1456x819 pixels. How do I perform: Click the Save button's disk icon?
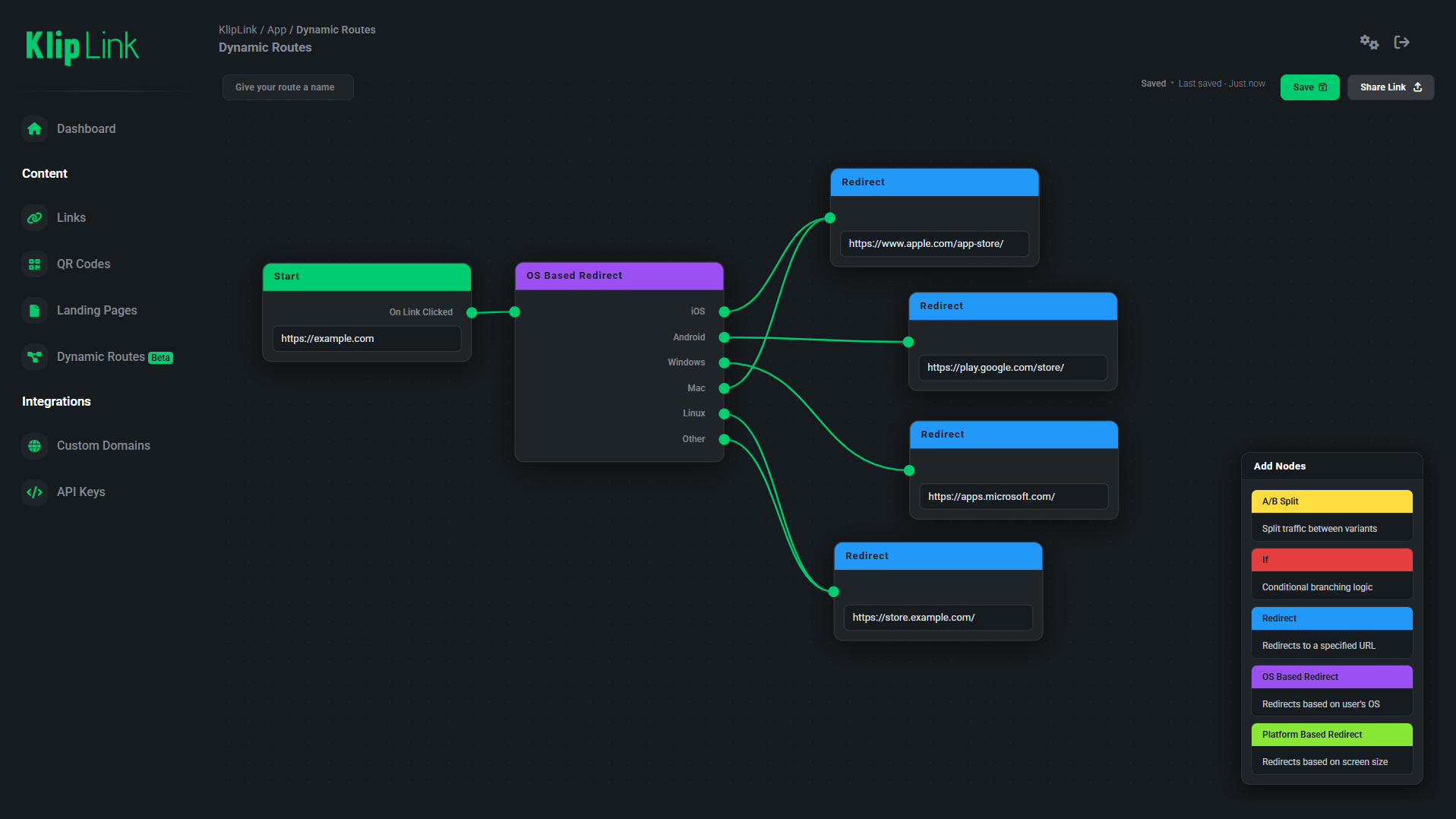(x=1323, y=87)
